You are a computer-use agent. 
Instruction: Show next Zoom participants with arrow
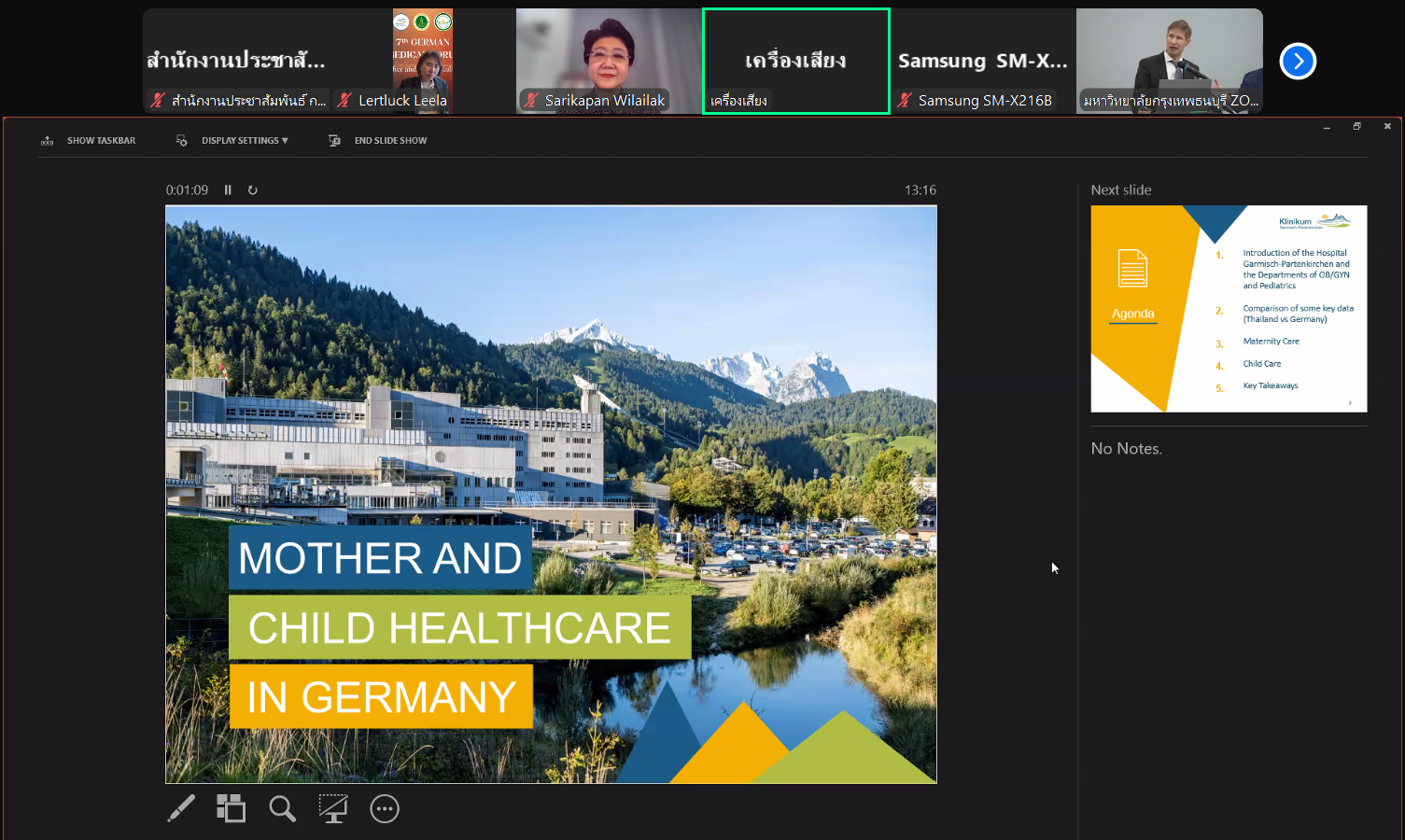1298,62
